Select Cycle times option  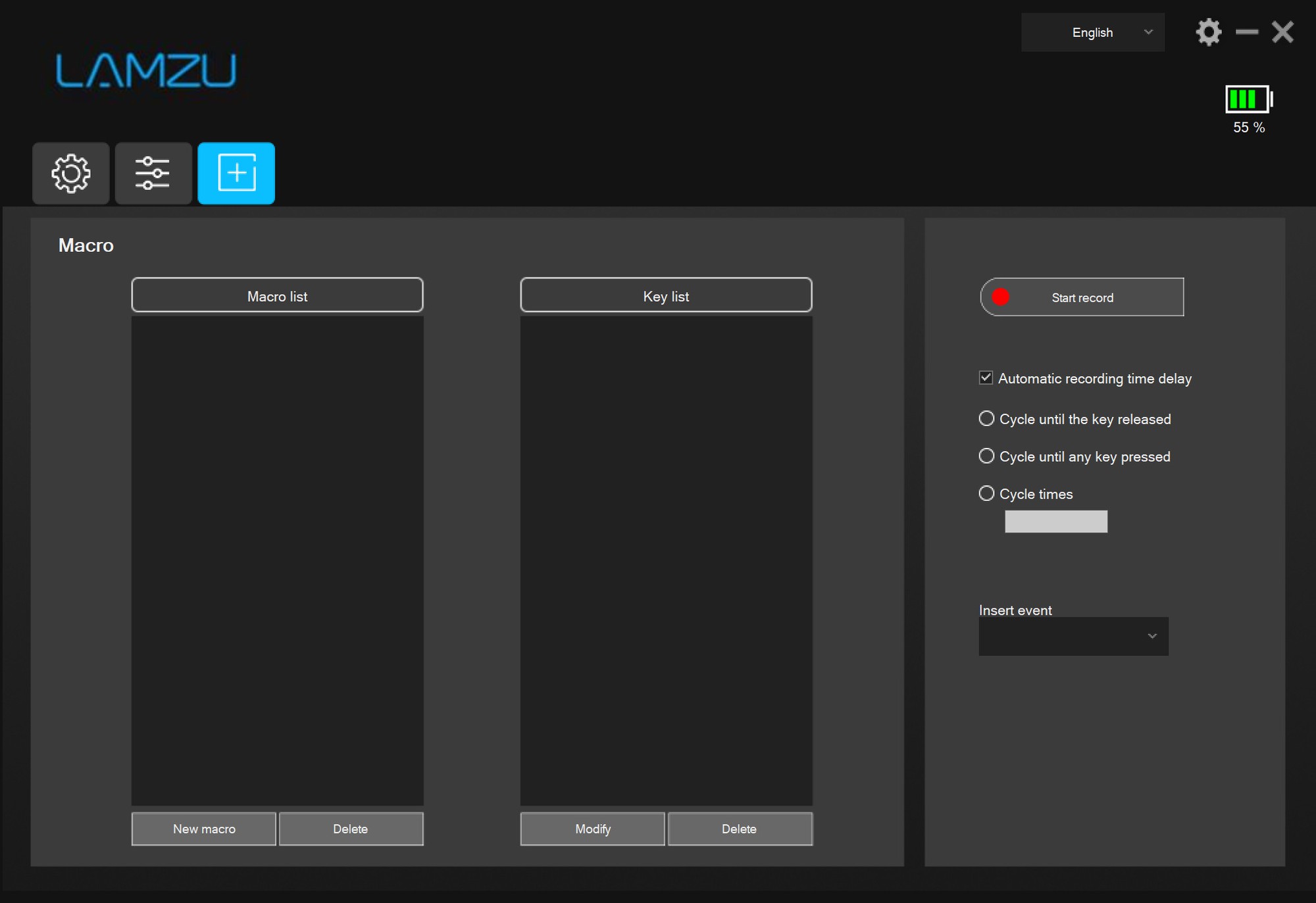coord(986,493)
